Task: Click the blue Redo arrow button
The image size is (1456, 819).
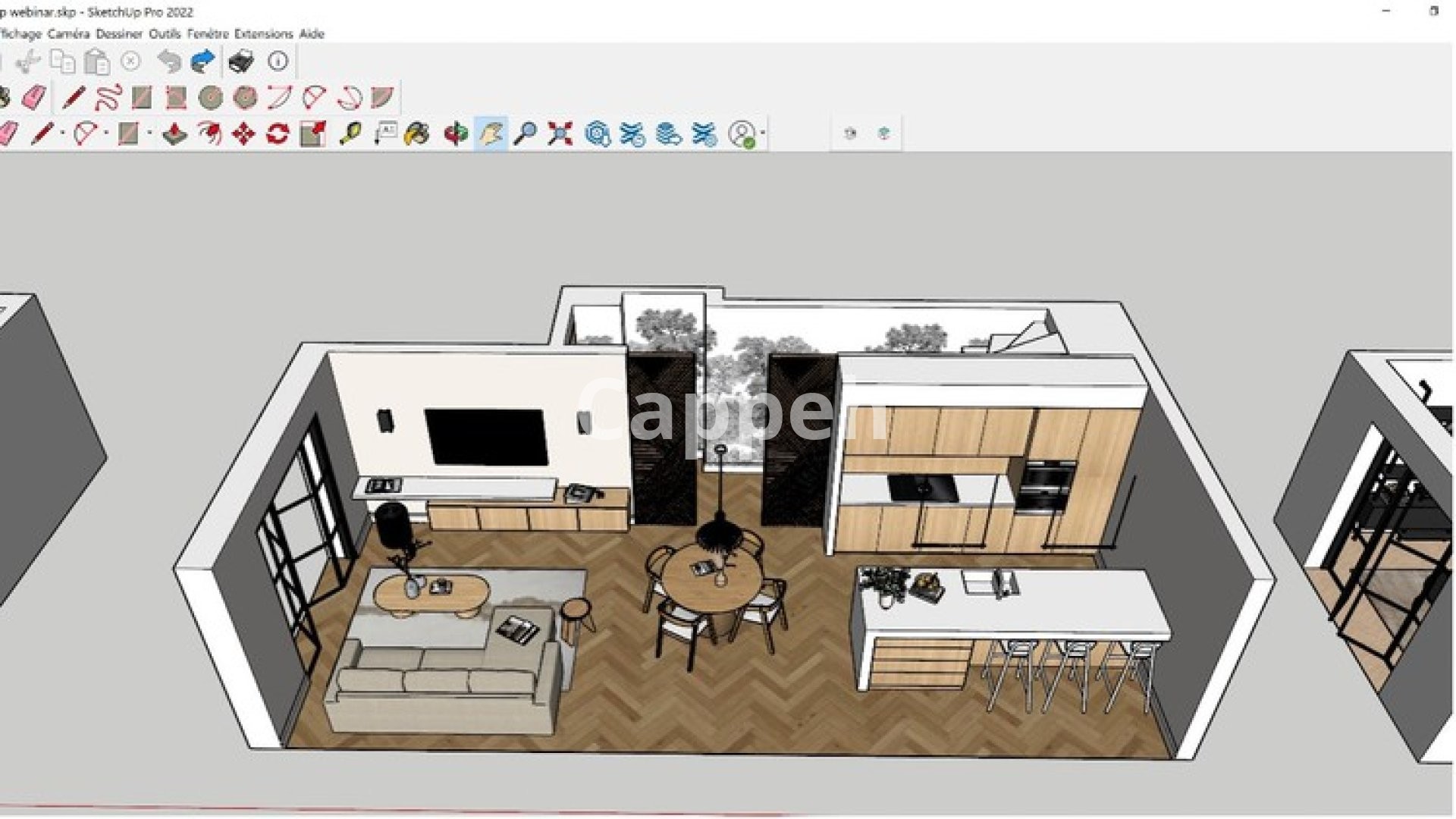Action: [x=202, y=61]
